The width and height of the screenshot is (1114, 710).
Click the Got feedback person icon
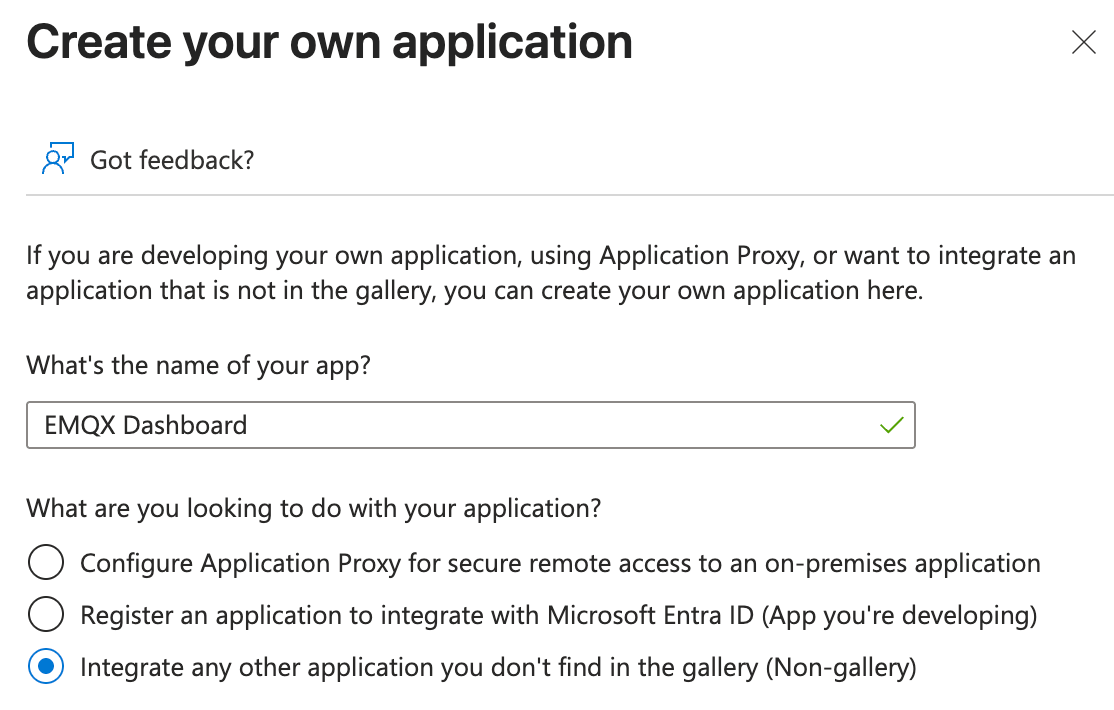[57, 157]
